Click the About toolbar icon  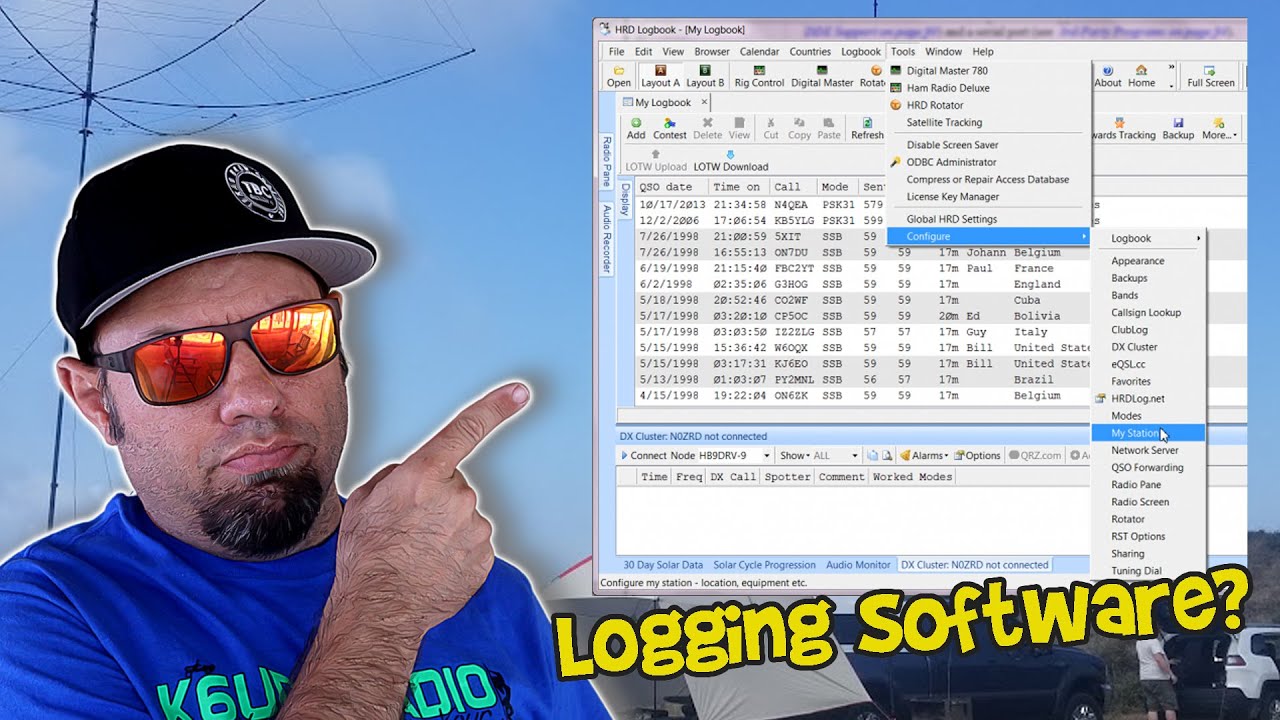pos(1108,76)
